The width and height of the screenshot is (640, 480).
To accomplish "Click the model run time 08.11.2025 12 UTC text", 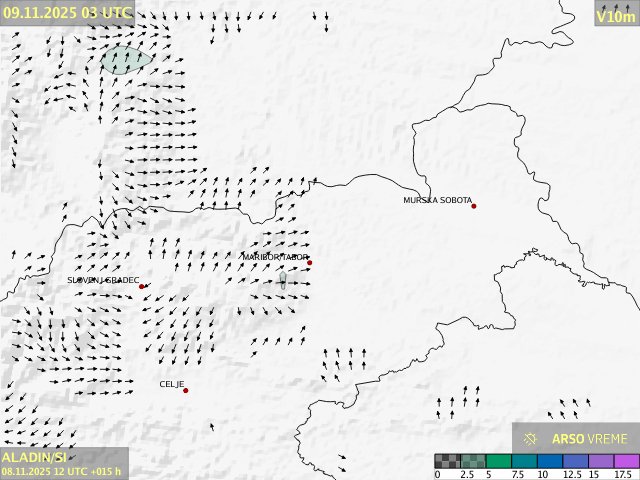I will pyautogui.click(x=62, y=472).
